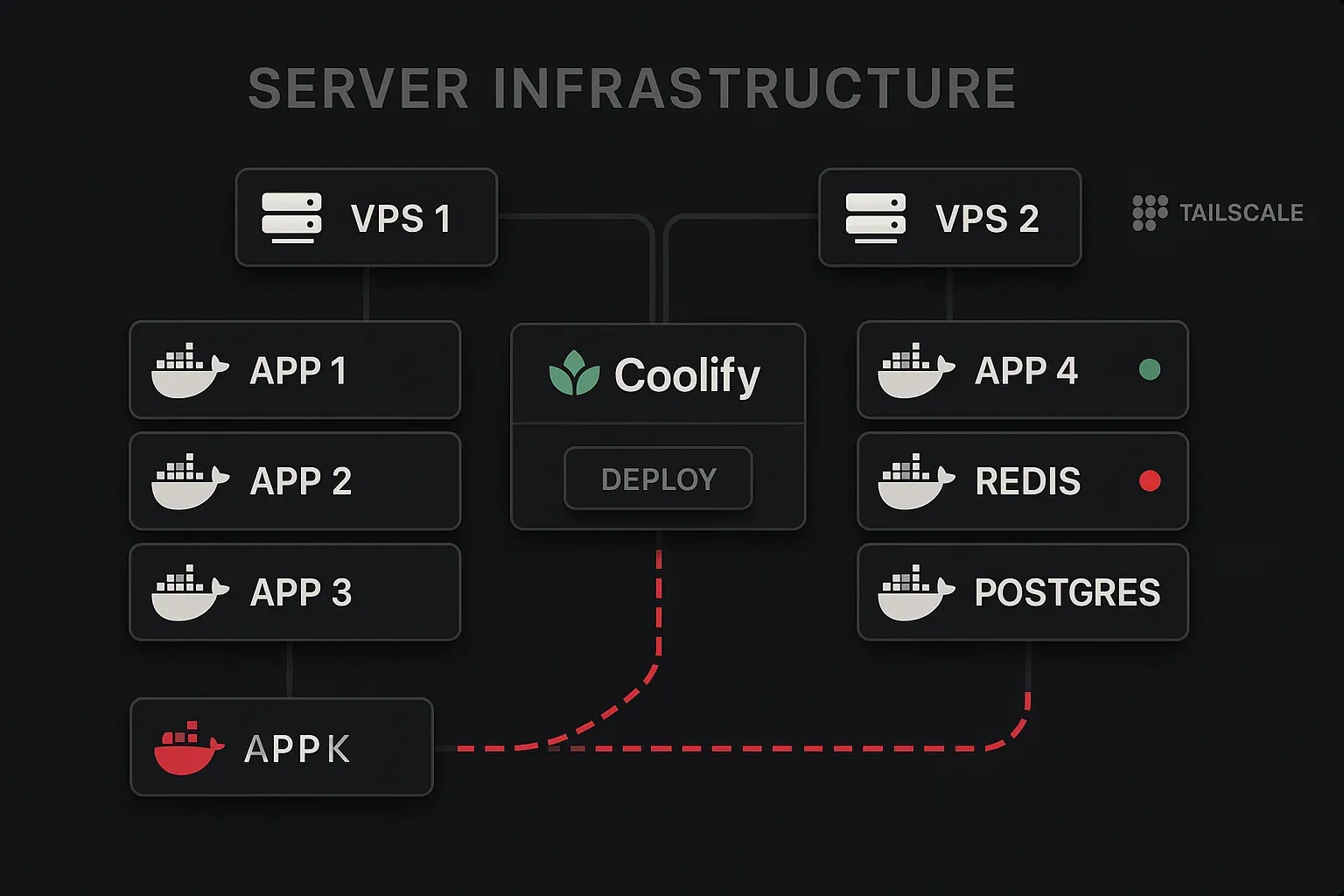Open the VPS 1 server node
1344x896 pixels.
pyautogui.click(x=367, y=217)
